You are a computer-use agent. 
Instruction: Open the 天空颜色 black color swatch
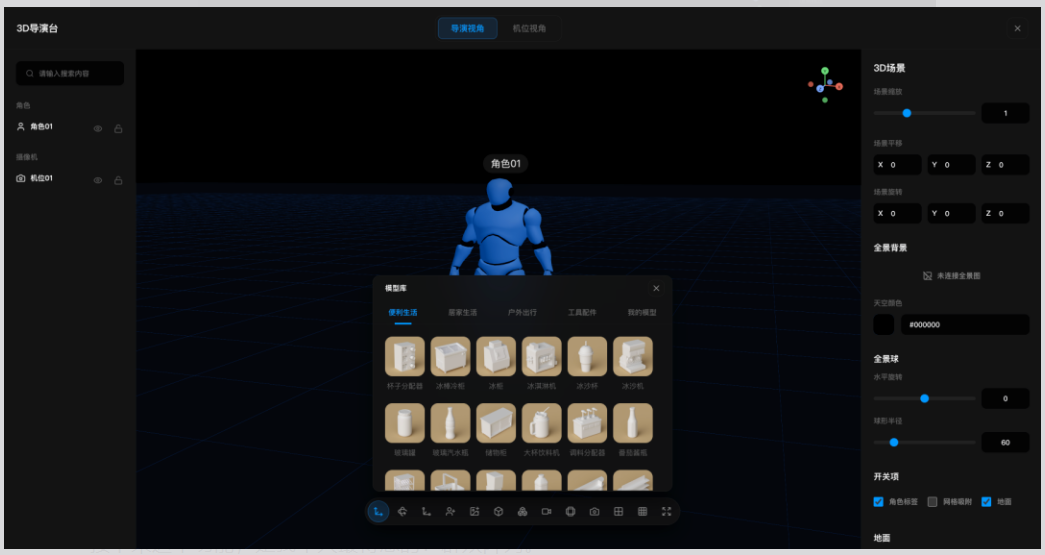pyautogui.click(x=884, y=324)
